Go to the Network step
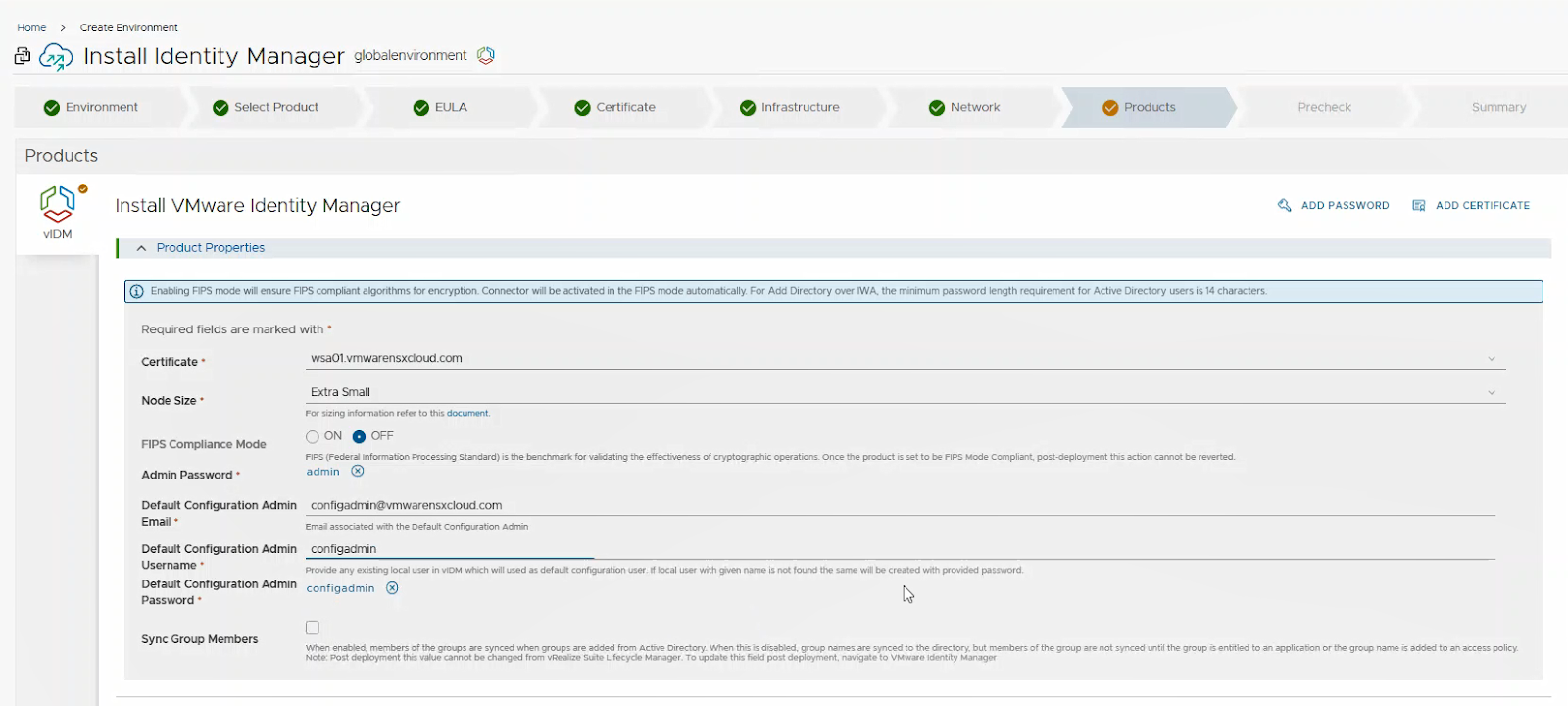Screen dimensions: 1568x706 point(973,108)
